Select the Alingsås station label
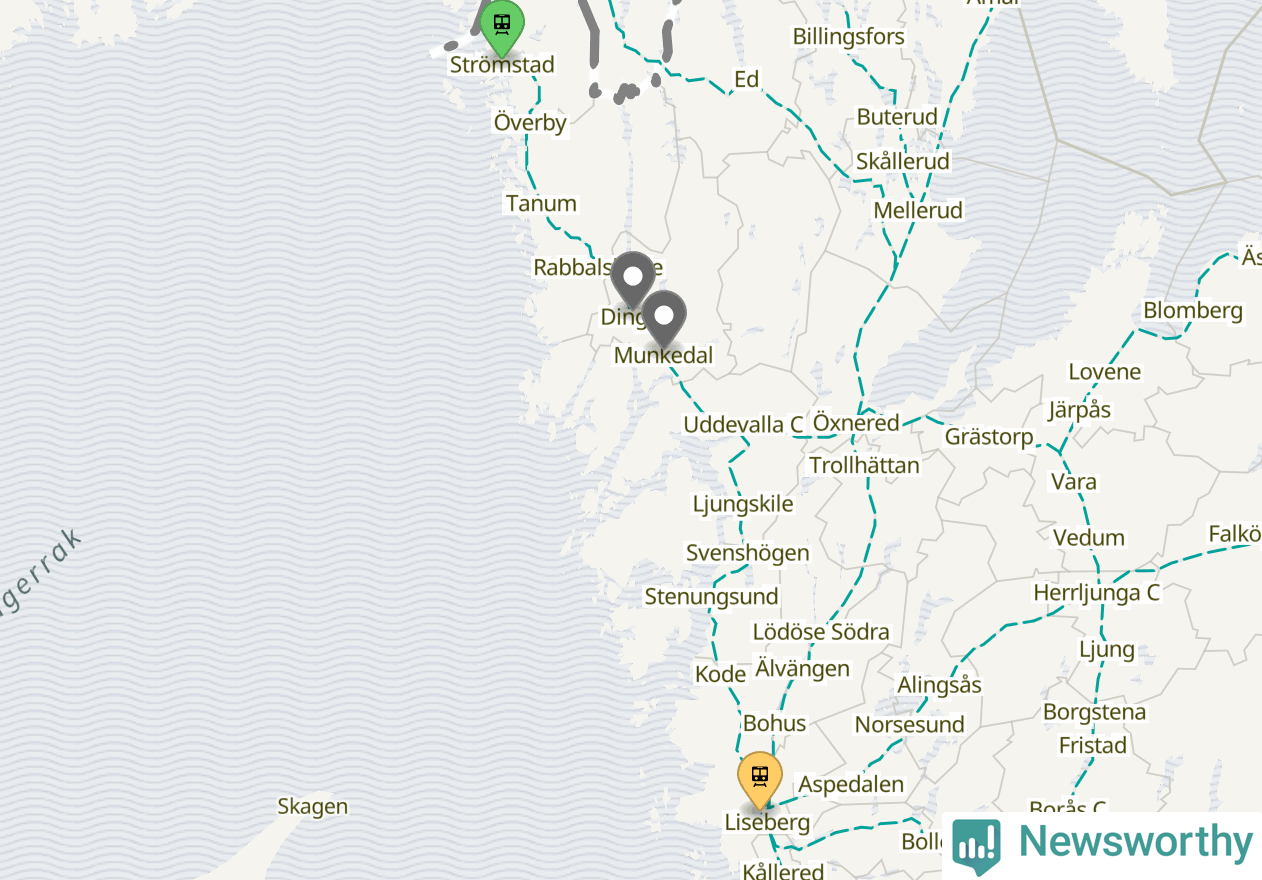Viewport: 1262px width, 880px height. coord(939,685)
